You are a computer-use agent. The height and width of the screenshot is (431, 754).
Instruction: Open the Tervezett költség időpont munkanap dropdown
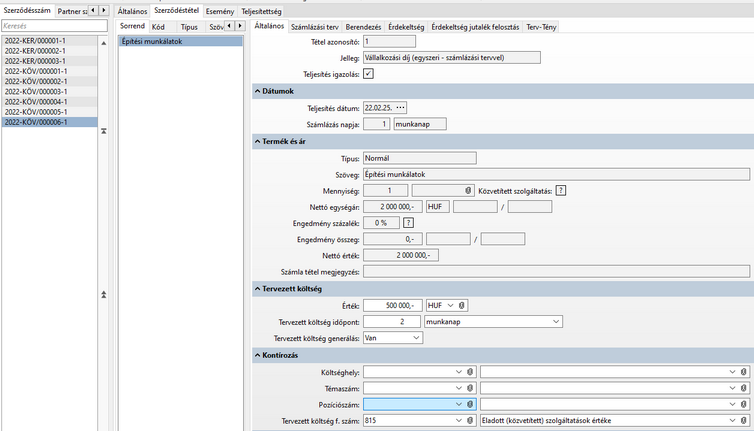point(555,322)
